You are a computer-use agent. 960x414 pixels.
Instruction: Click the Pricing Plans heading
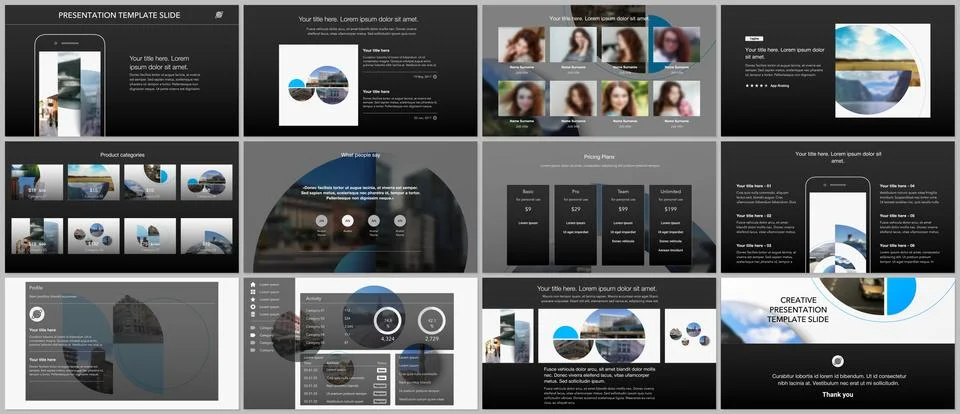pyautogui.click(x=599, y=157)
